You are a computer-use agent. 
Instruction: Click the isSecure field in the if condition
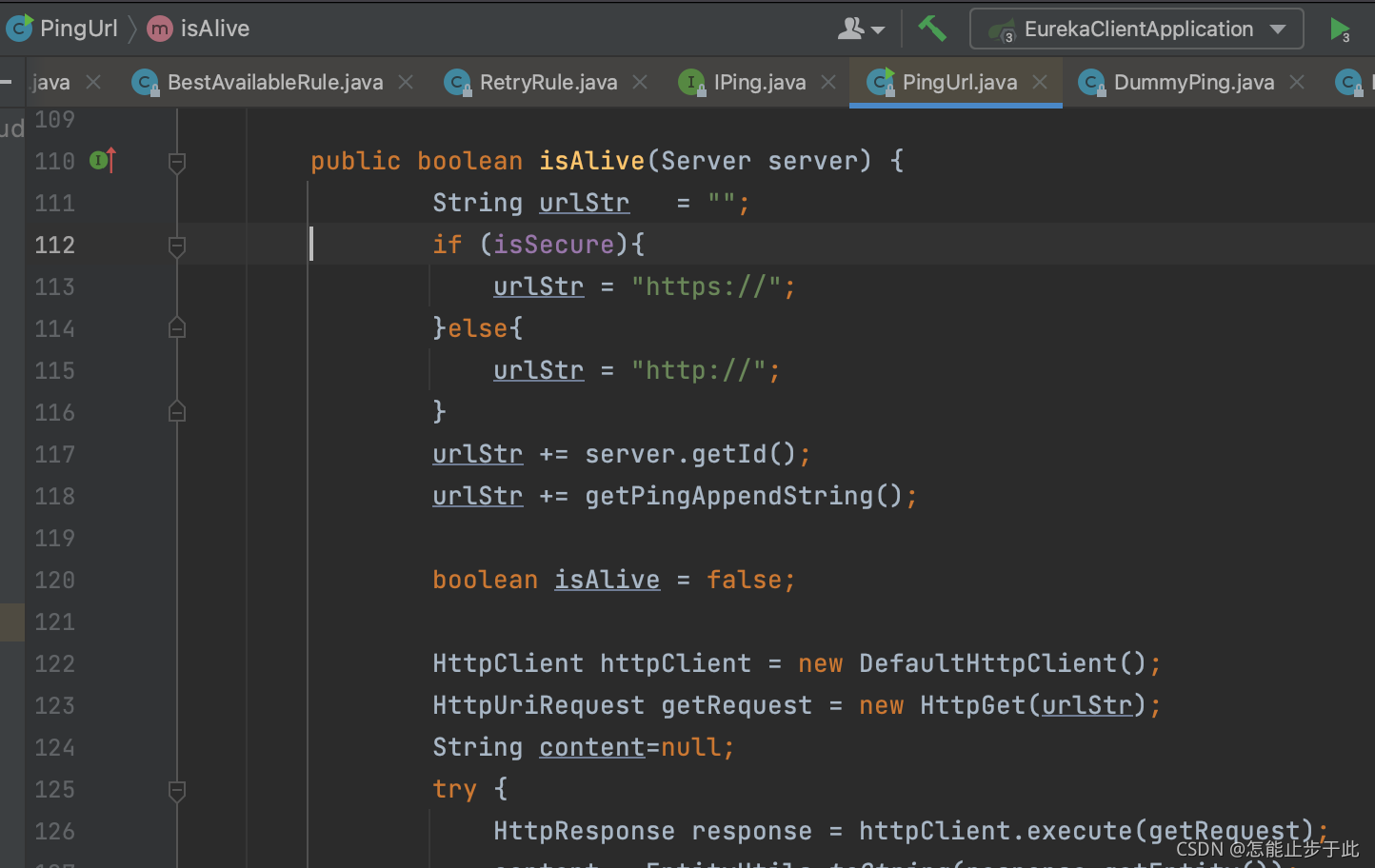553,245
